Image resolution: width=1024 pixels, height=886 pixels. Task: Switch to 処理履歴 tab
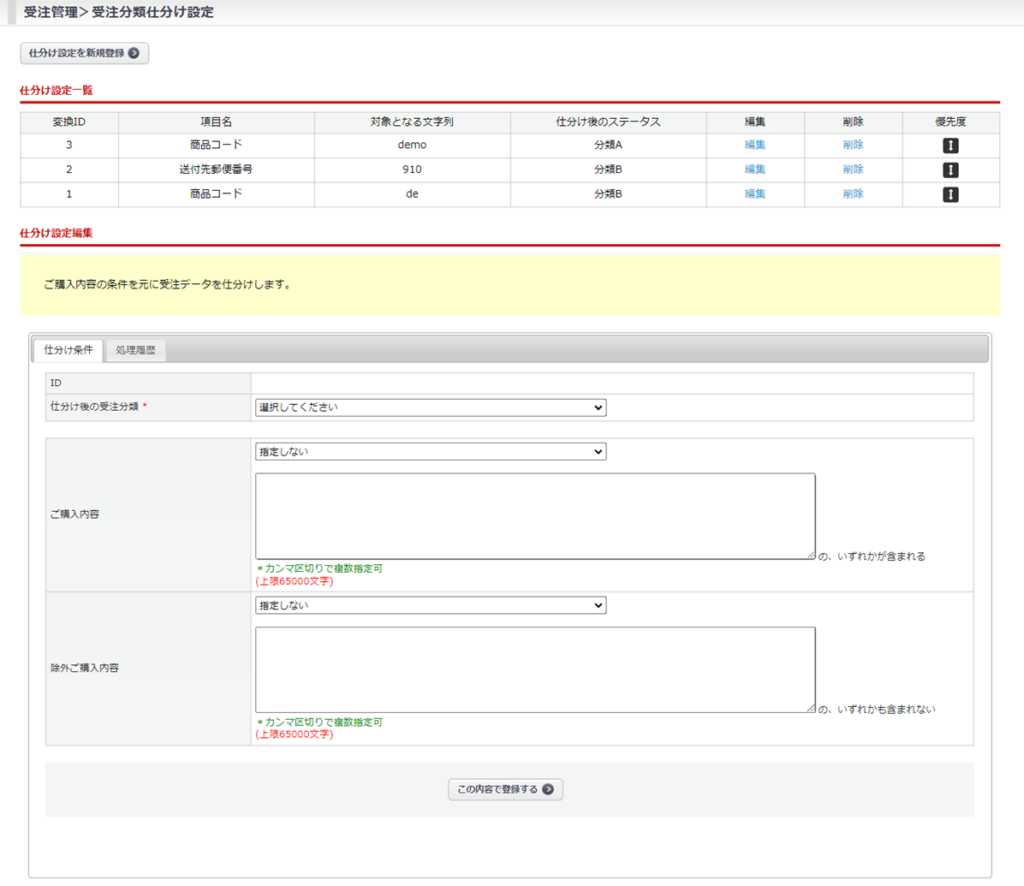(135, 351)
